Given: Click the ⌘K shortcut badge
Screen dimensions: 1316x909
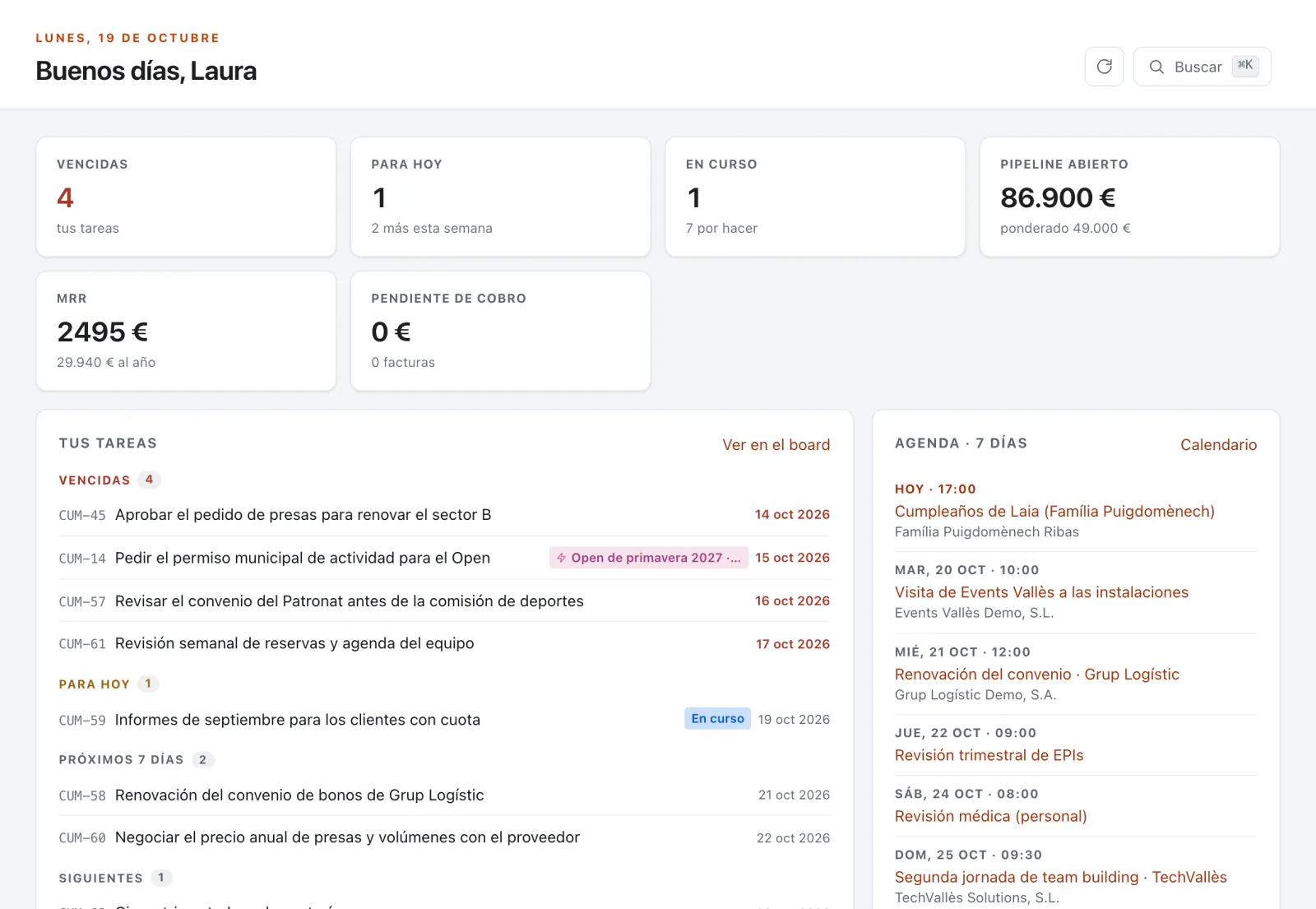Looking at the screenshot, I should point(1245,66).
